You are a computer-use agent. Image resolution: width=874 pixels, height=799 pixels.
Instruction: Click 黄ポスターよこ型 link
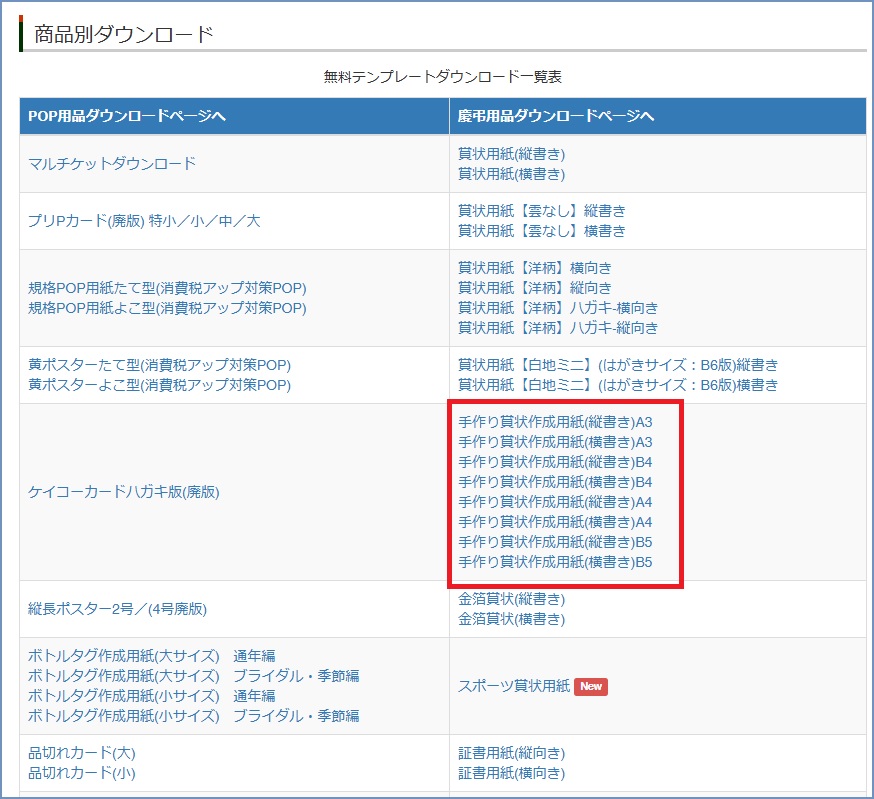[x=159, y=385]
